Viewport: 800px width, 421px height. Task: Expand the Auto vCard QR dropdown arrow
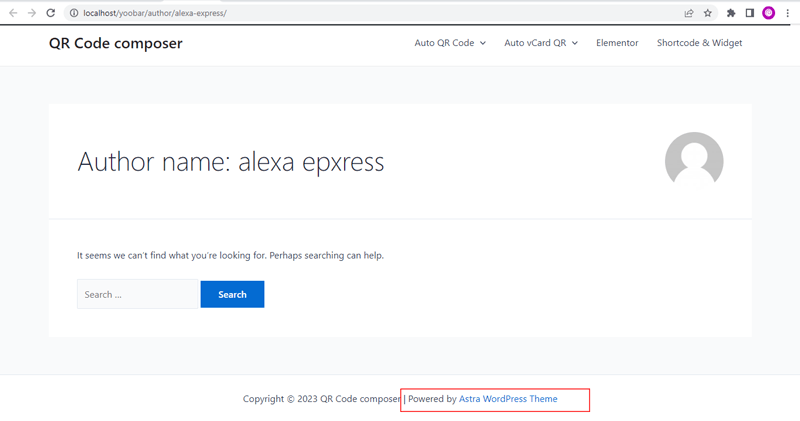(575, 43)
